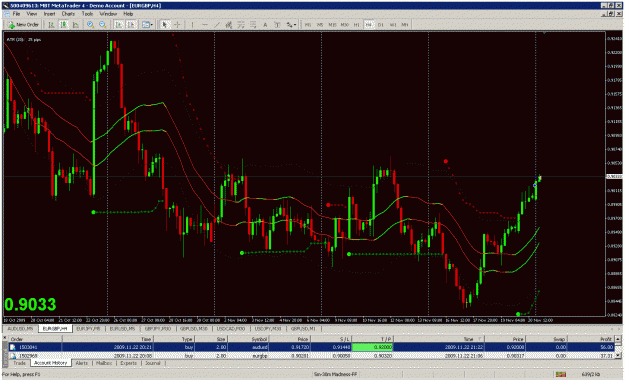This screenshot has height=380, width=625.
Task: Open the chart templates dropdown
Action: point(147,25)
